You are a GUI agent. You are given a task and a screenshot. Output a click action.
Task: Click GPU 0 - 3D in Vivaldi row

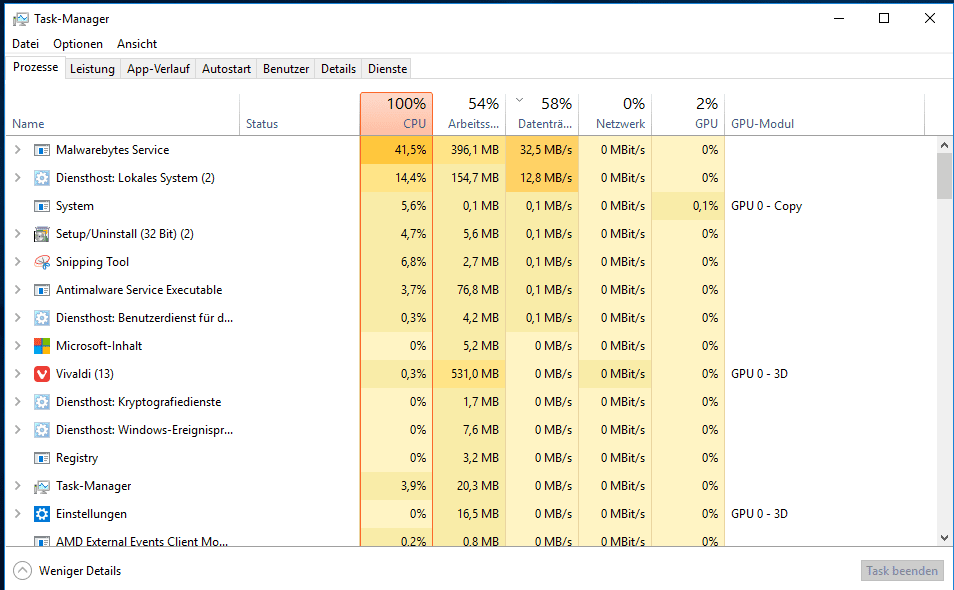(x=759, y=373)
